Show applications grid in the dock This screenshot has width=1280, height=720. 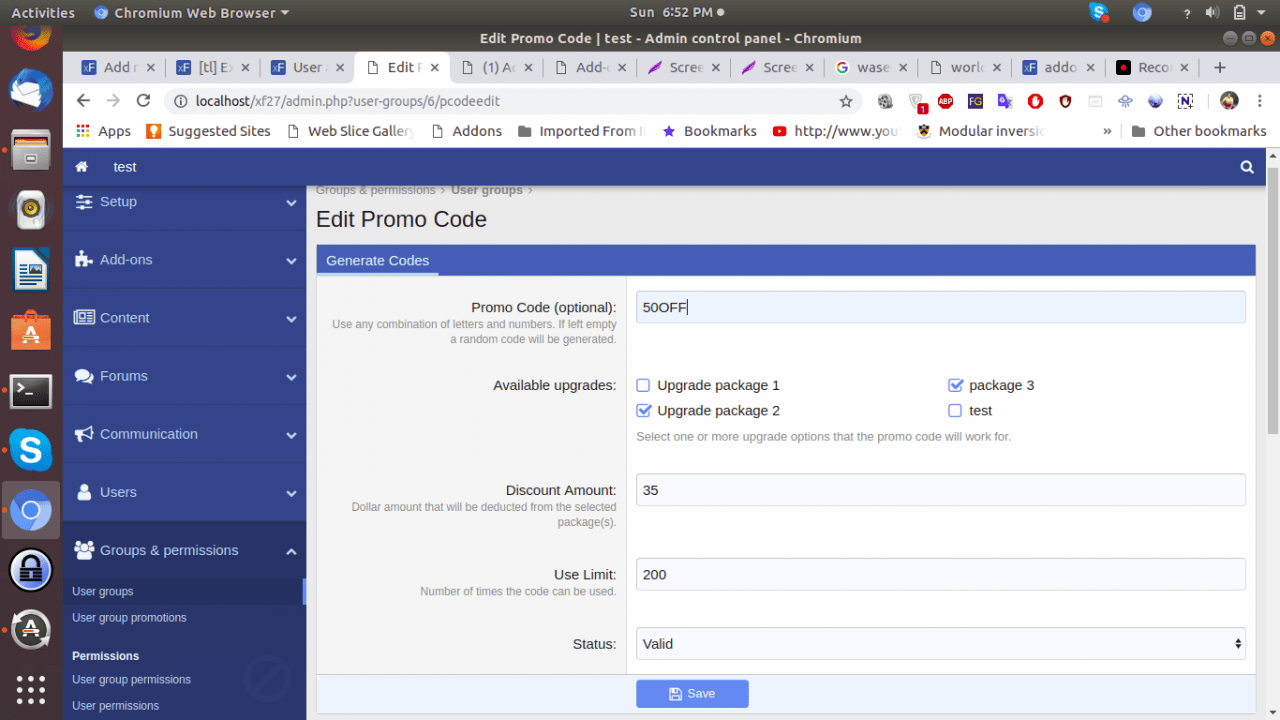pyautogui.click(x=30, y=689)
